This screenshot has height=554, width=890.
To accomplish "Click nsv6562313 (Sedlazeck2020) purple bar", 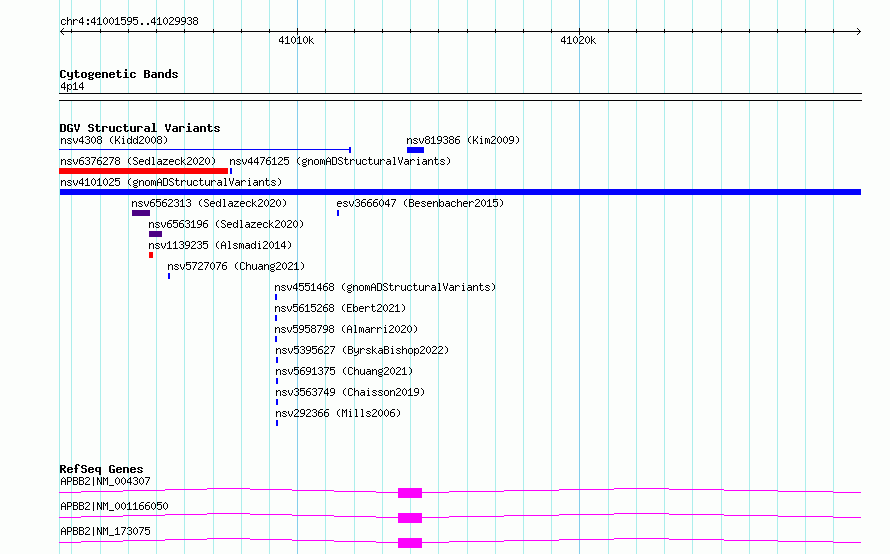I will [141, 213].
